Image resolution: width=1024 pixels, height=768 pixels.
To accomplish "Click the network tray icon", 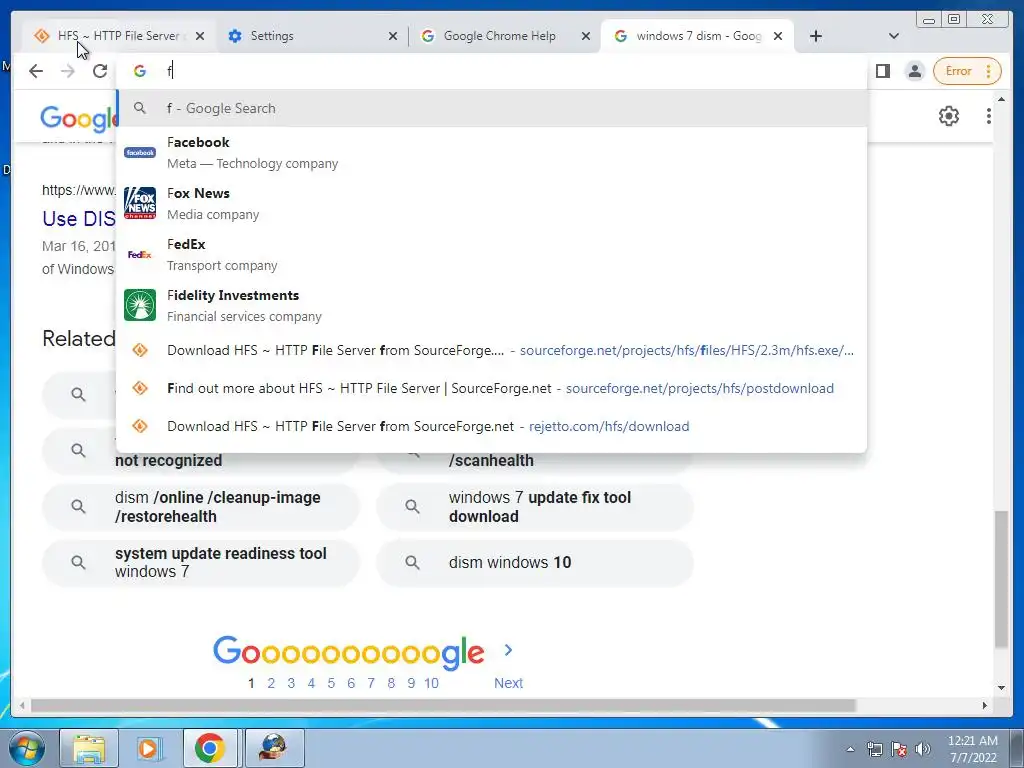I will click(x=874, y=749).
